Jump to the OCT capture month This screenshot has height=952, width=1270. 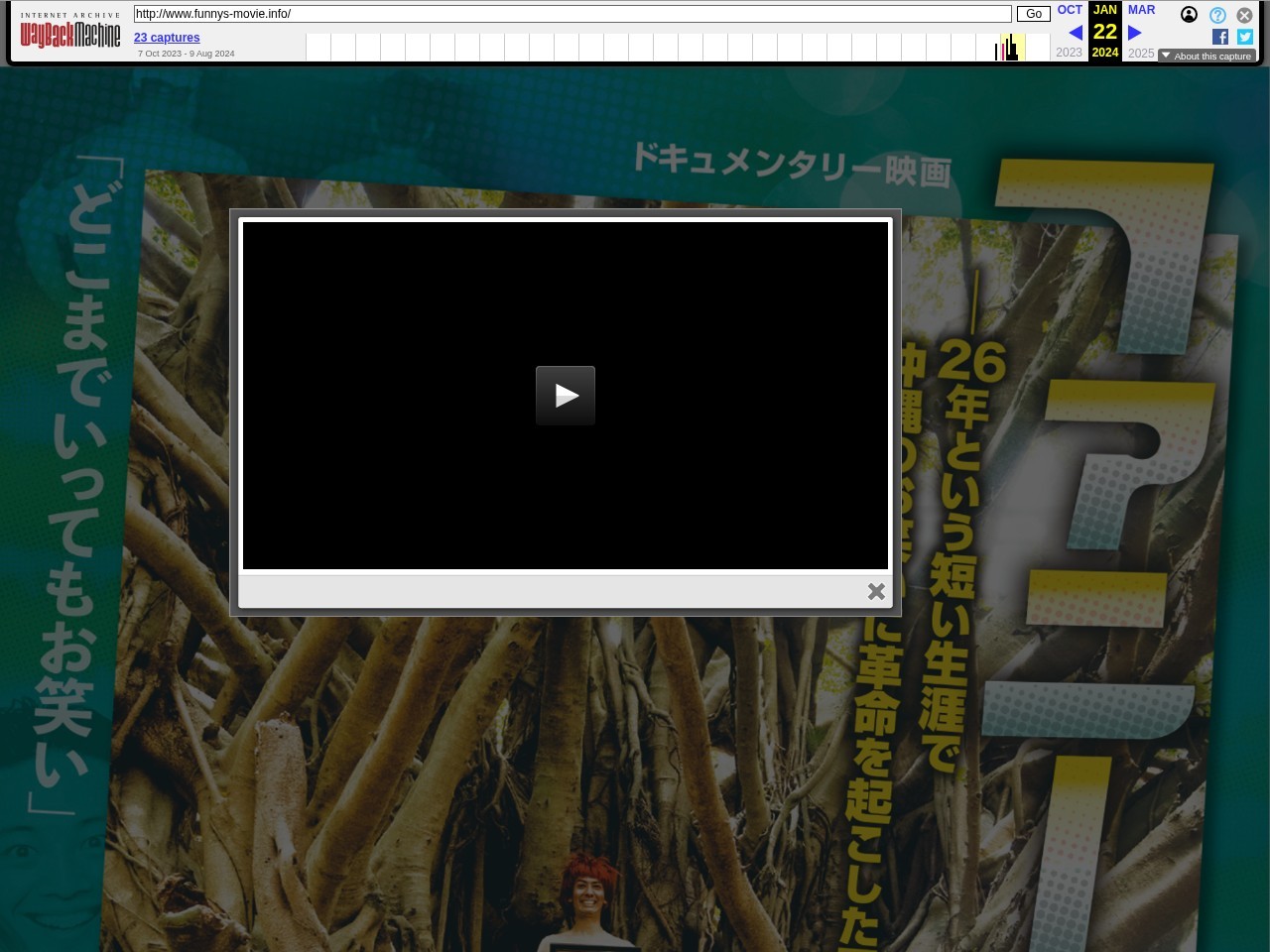pos(1070,10)
